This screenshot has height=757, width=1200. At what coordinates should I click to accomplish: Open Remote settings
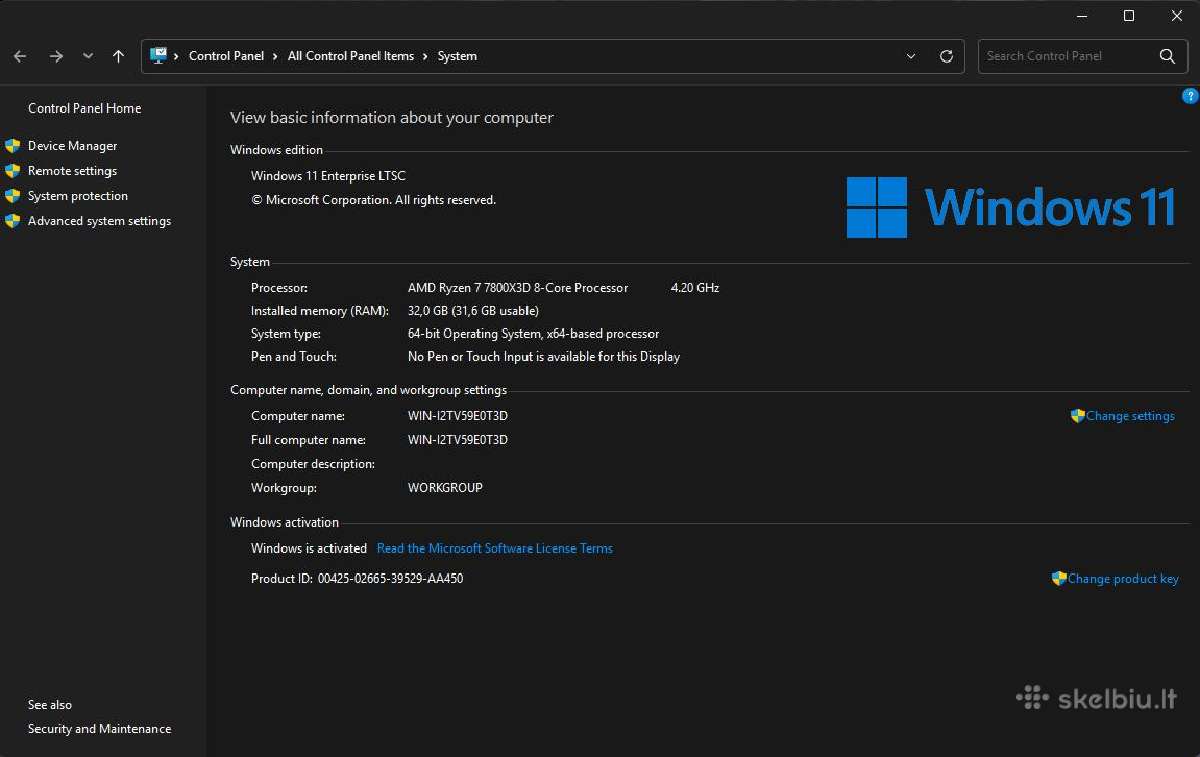pos(72,171)
